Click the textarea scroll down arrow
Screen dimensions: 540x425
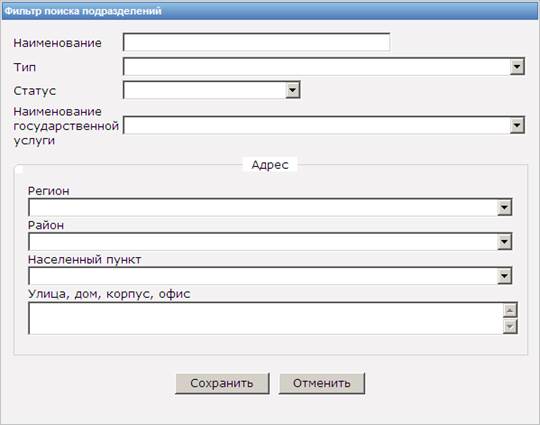510,326
